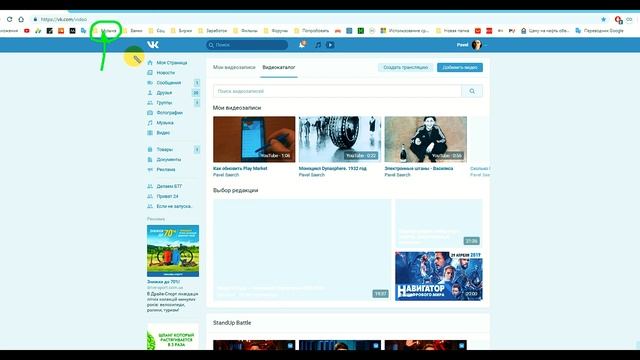Open VK notifications bell

tap(302, 44)
